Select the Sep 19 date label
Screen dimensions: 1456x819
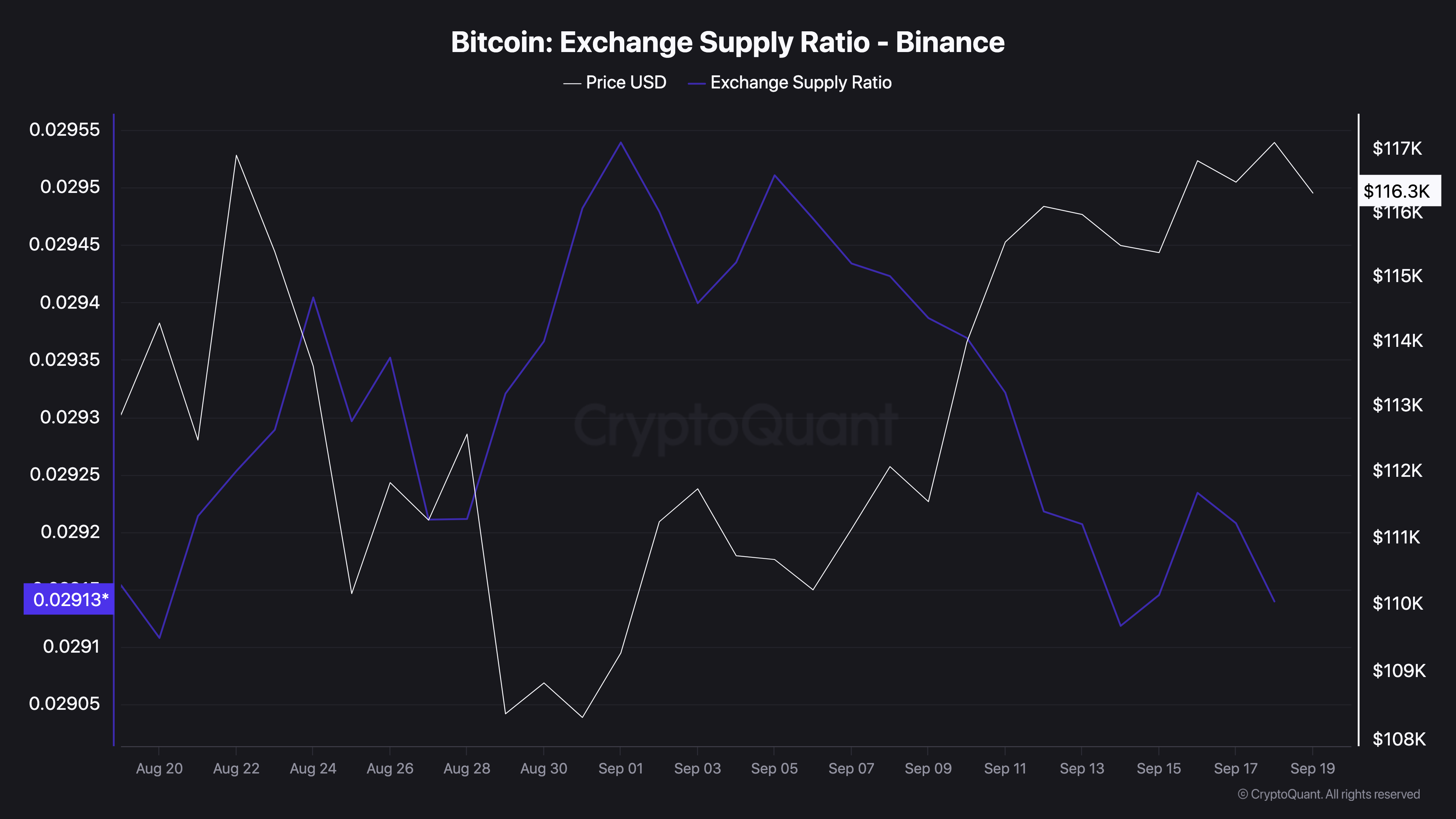pyautogui.click(x=1313, y=769)
